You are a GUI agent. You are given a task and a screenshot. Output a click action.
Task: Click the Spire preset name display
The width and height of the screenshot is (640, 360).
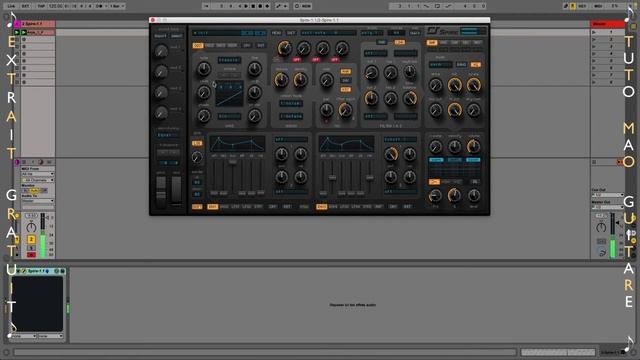229,33
